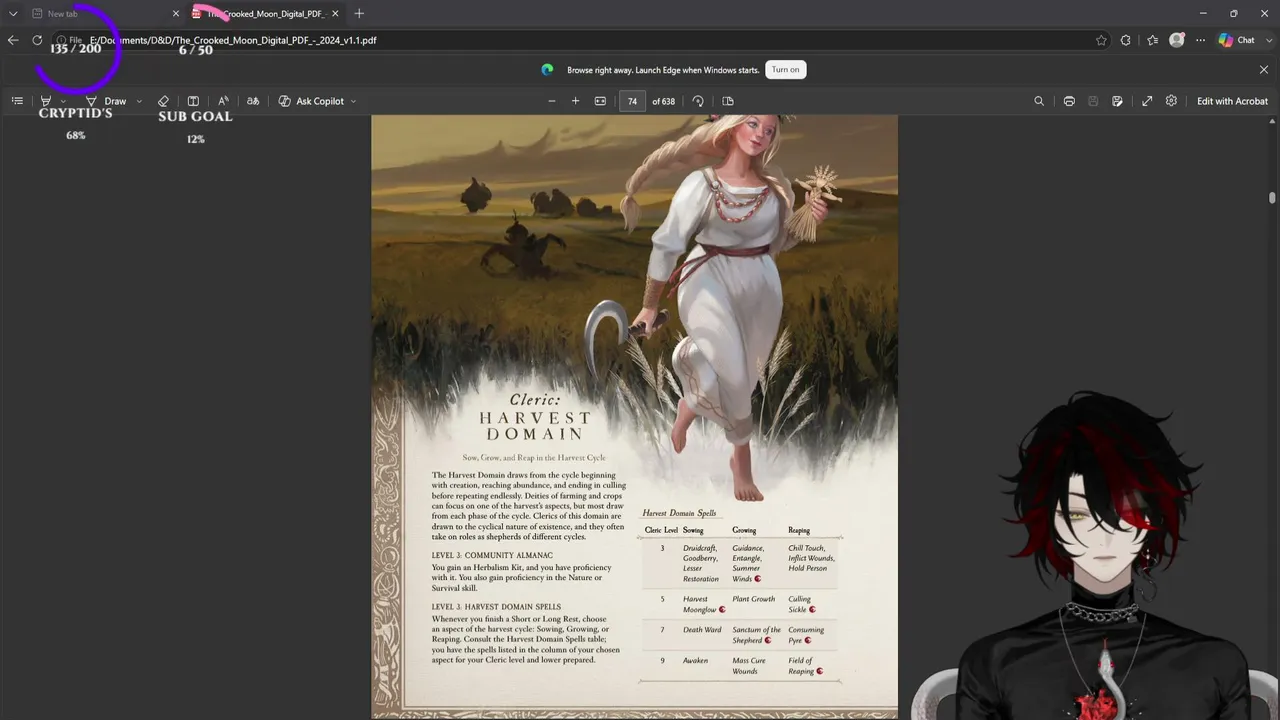This screenshot has width=1280, height=720.
Task: Click the greyed-out Save icon
Action: (x=1093, y=101)
